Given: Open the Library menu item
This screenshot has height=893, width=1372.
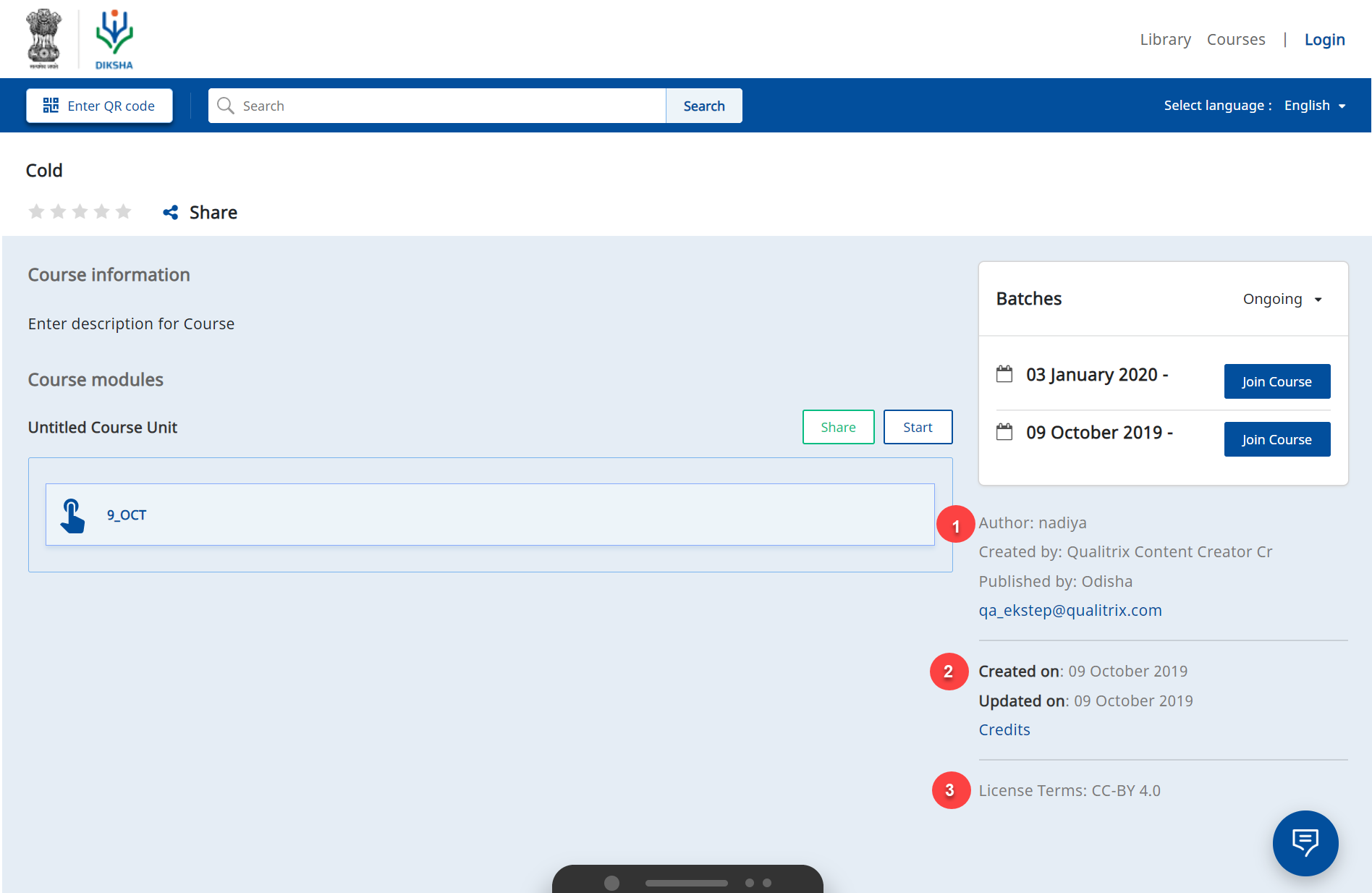Looking at the screenshot, I should click(x=1165, y=40).
